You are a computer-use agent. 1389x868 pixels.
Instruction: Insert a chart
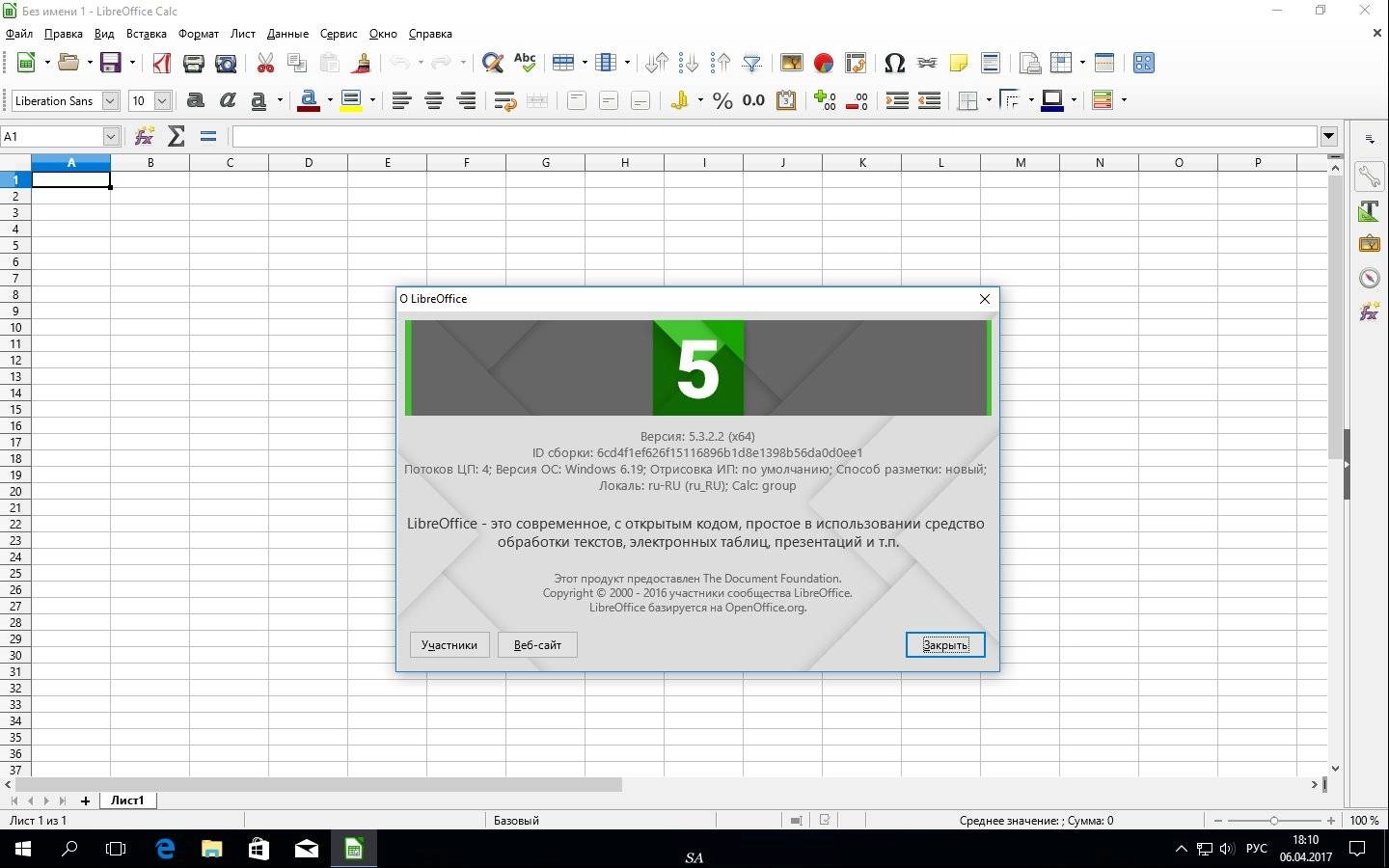tap(824, 63)
